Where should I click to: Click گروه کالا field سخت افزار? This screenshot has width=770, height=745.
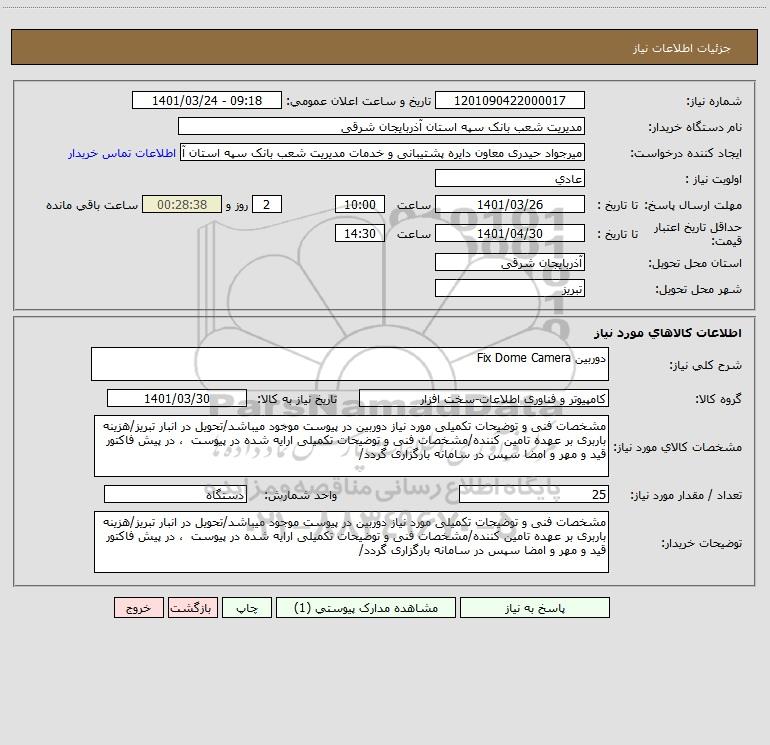484,398
